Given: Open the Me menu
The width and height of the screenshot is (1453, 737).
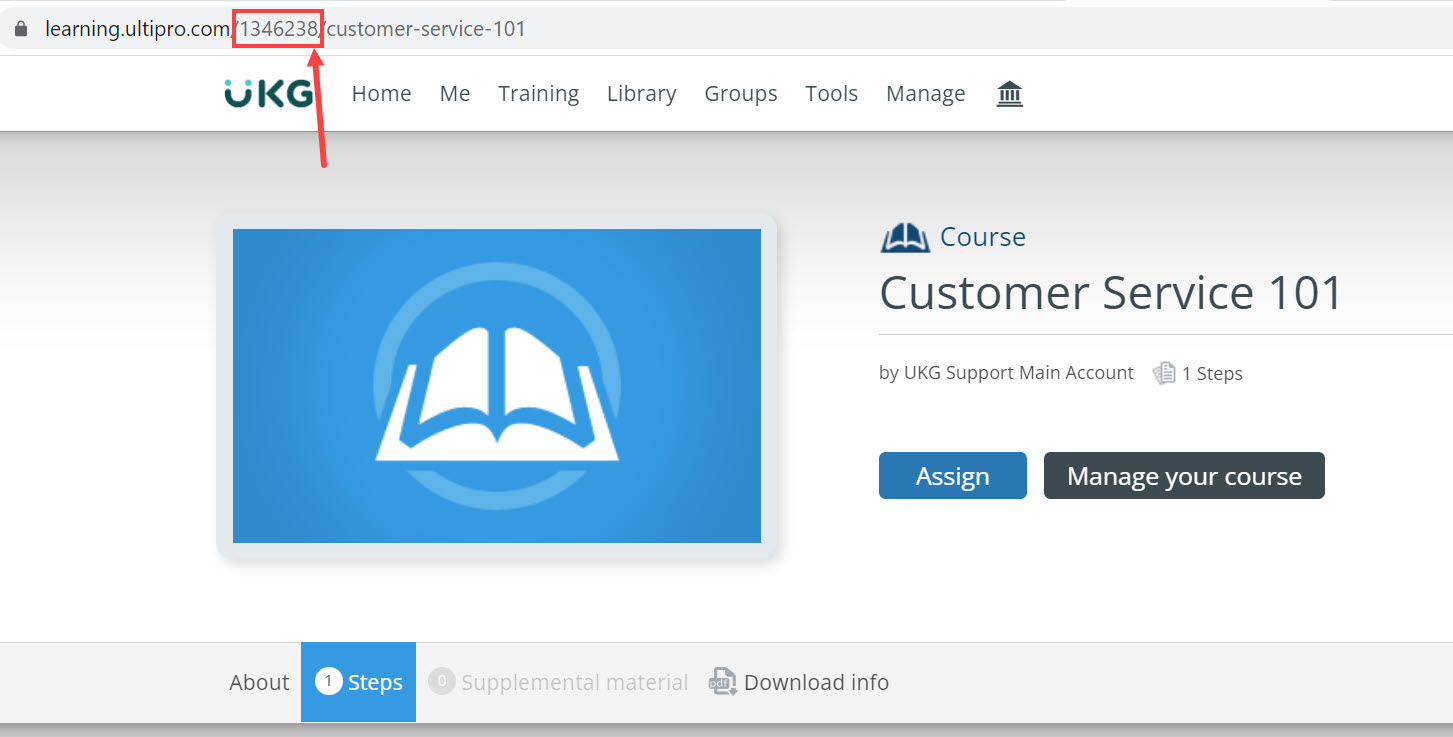Looking at the screenshot, I should point(454,94).
